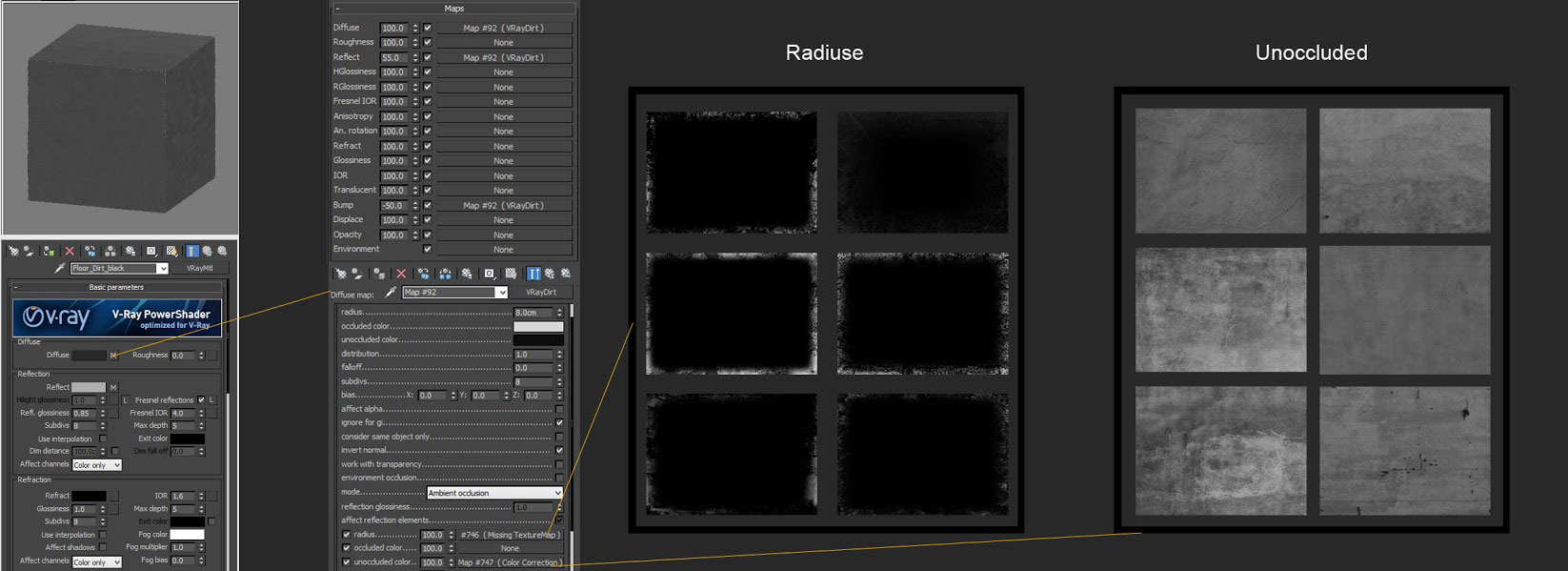The image size is (1568, 571).
Task: Click Go to Parent icon above VRayDirt button
Action: tap(549, 274)
